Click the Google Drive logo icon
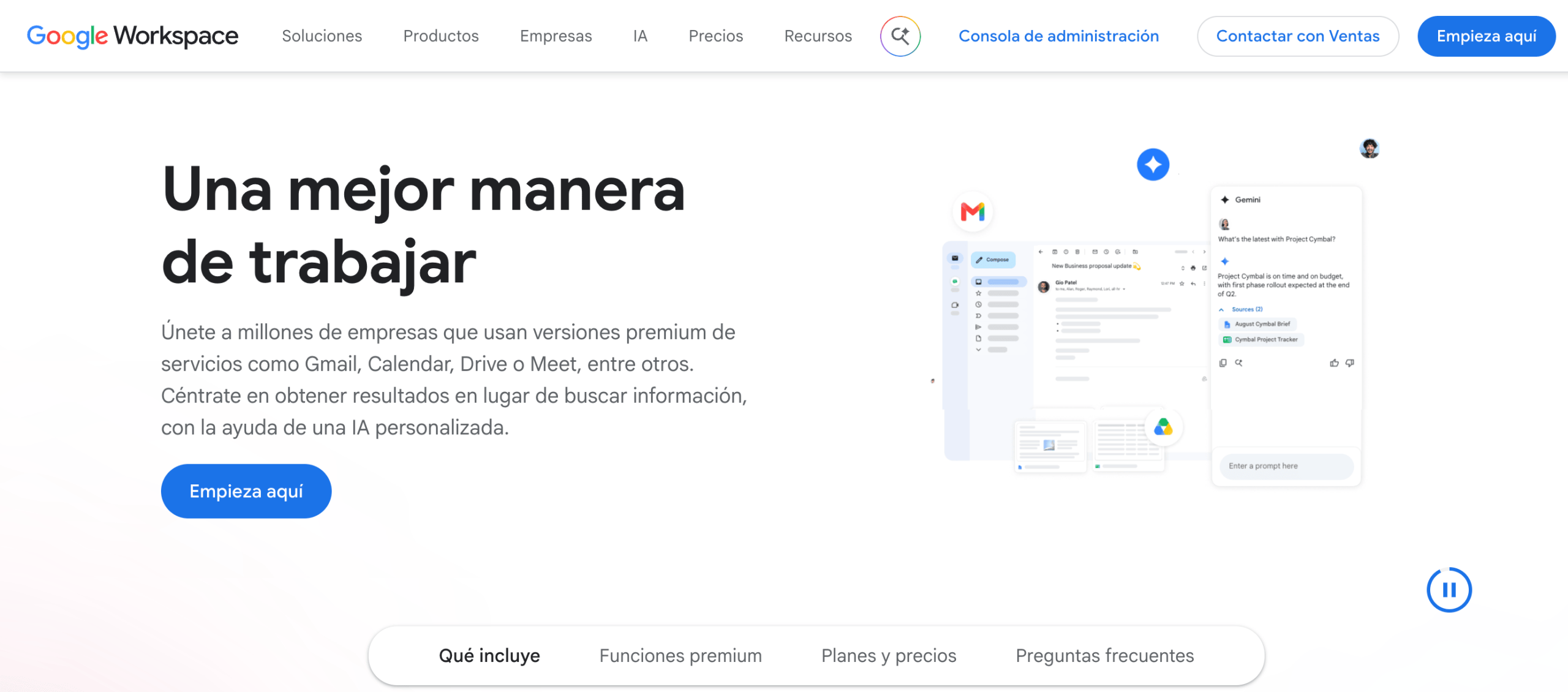The width and height of the screenshot is (1568, 692). pyautogui.click(x=1163, y=427)
